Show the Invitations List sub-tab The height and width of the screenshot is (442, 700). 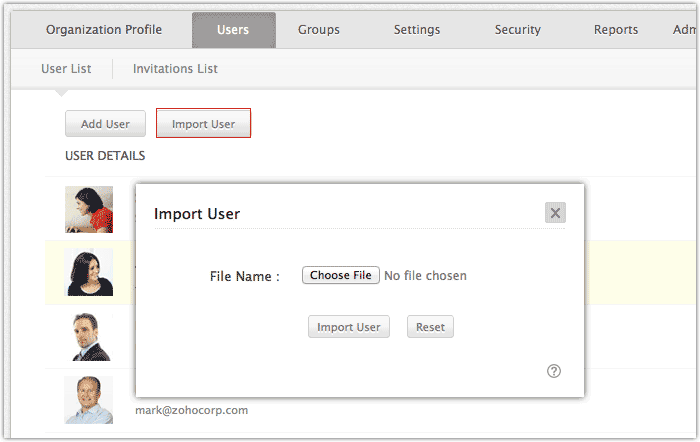tap(175, 69)
